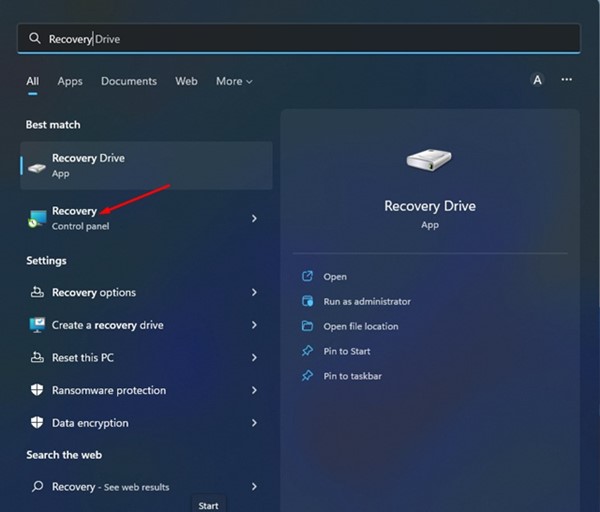This screenshot has height=512, width=600.
Task: Choose Run as administrator
Action: [x=366, y=301]
